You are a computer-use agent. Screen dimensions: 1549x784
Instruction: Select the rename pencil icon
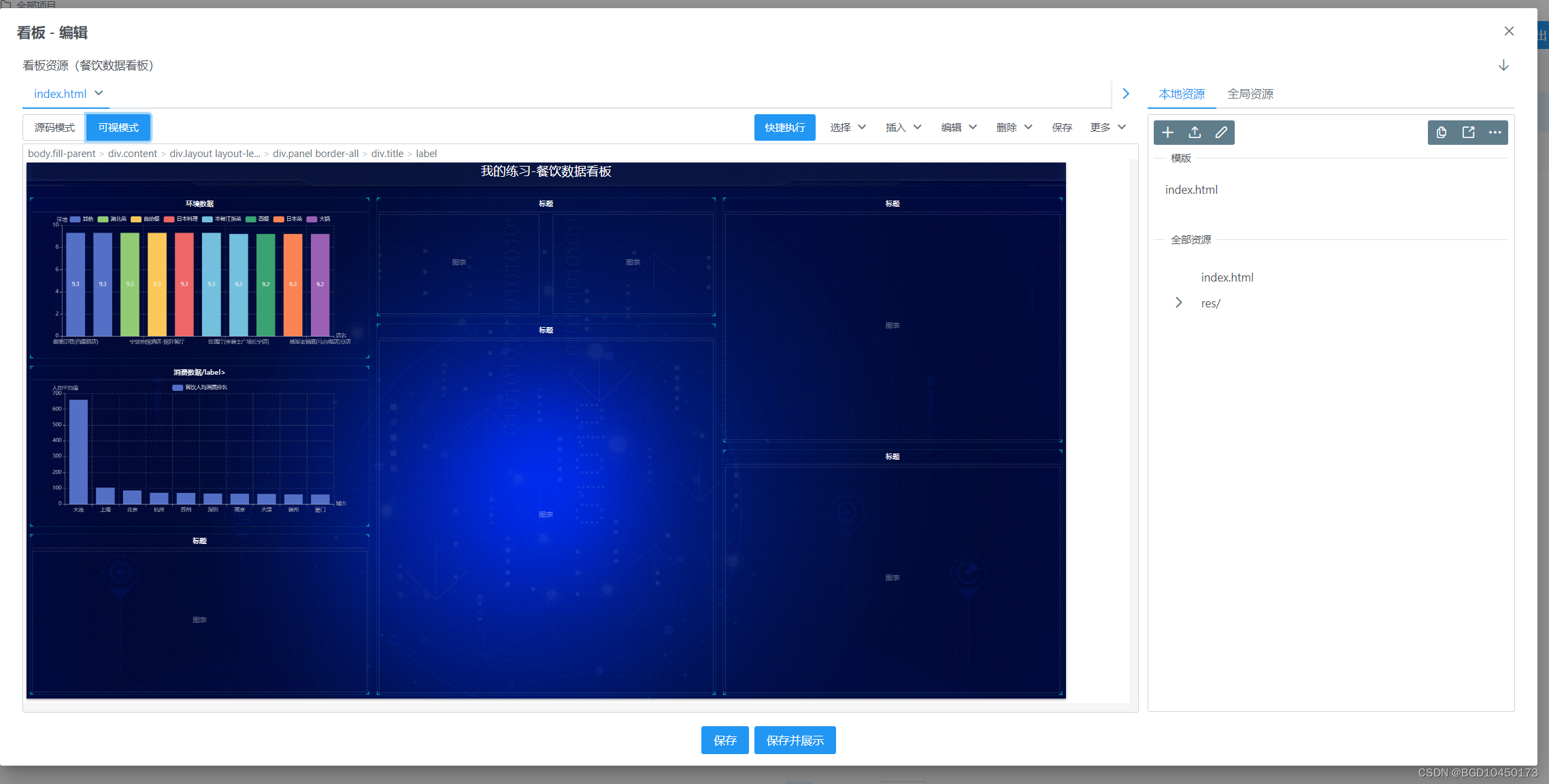(x=1220, y=132)
